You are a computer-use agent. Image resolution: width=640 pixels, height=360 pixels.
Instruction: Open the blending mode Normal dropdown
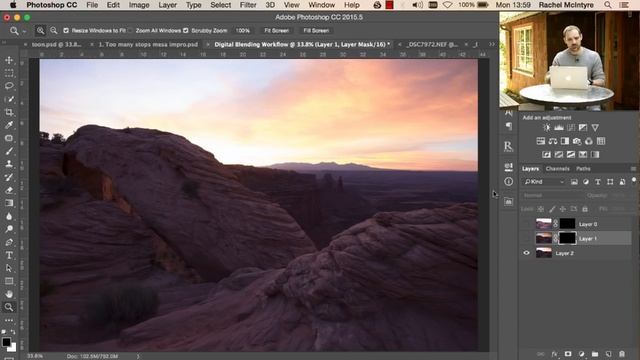point(551,196)
